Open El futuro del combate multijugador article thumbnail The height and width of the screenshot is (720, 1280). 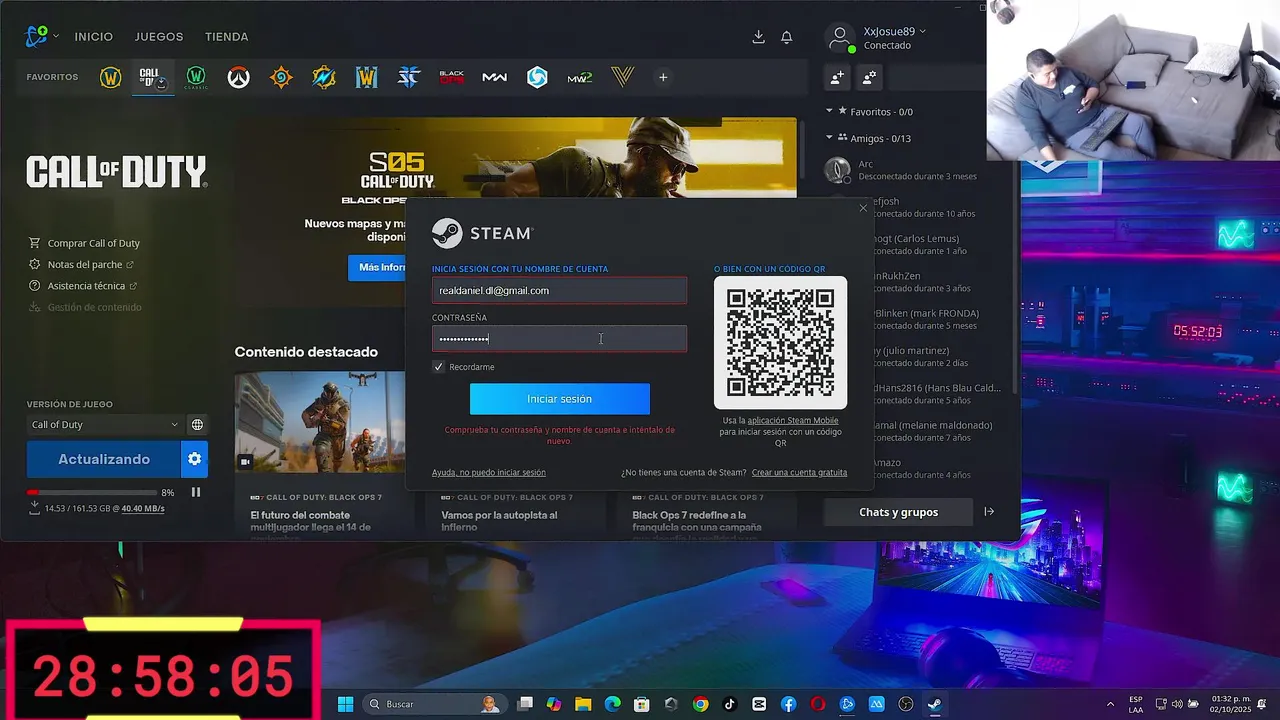point(321,422)
